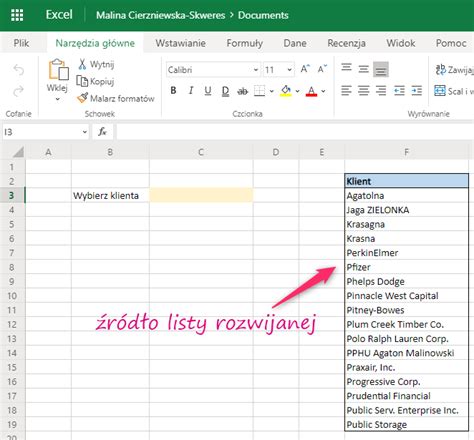
Task: Click the Excel app title
Action: pyautogui.click(x=59, y=15)
